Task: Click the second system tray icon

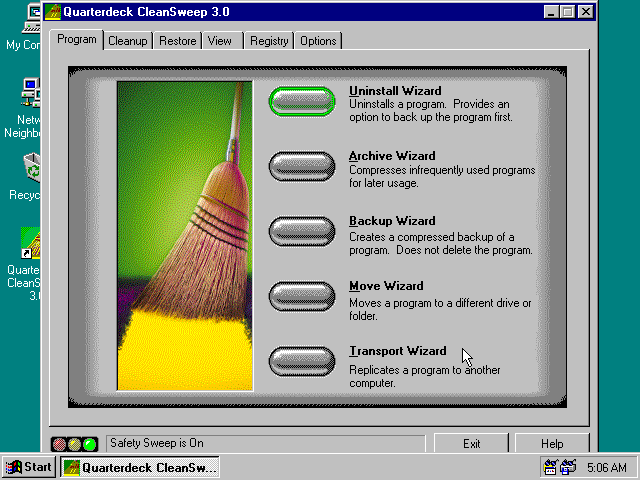Action: (568, 467)
